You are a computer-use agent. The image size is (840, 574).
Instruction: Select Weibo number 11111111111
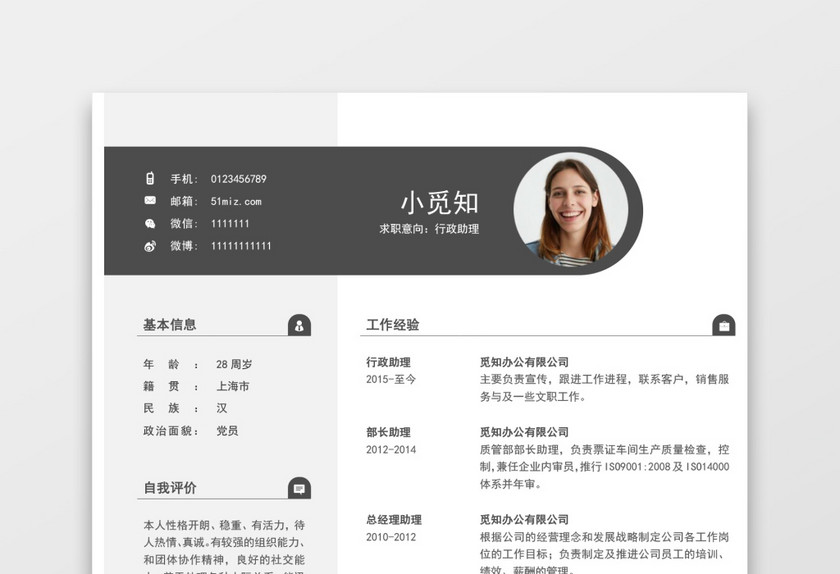(x=241, y=246)
